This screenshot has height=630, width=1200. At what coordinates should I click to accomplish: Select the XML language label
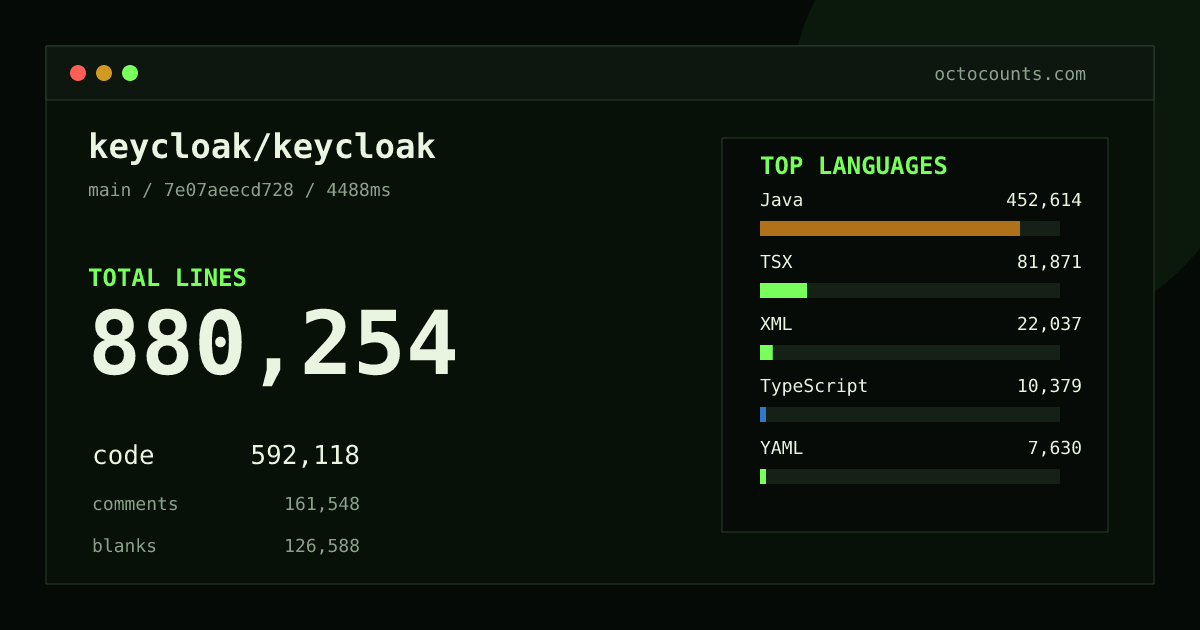(x=776, y=324)
